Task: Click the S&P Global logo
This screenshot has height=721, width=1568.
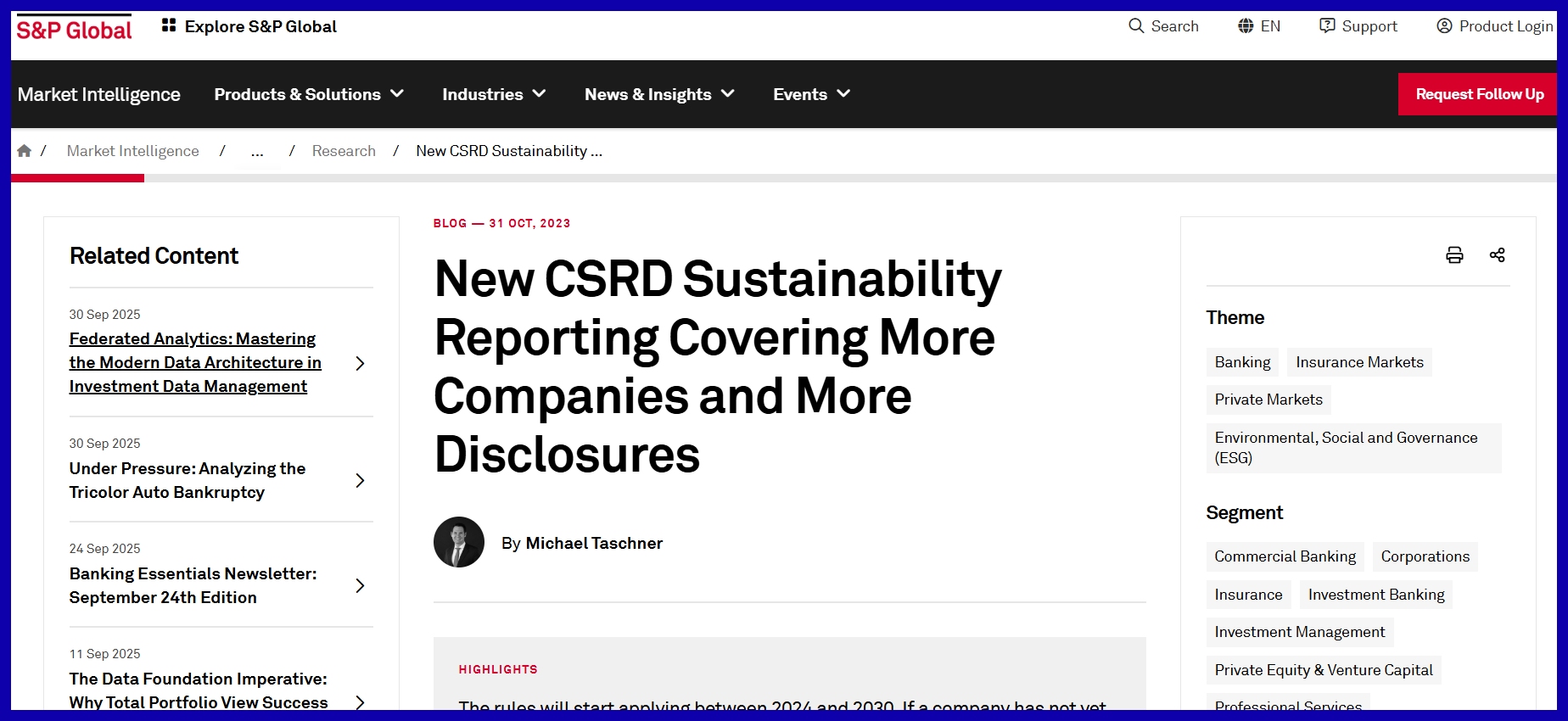Action: click(74, 31)
